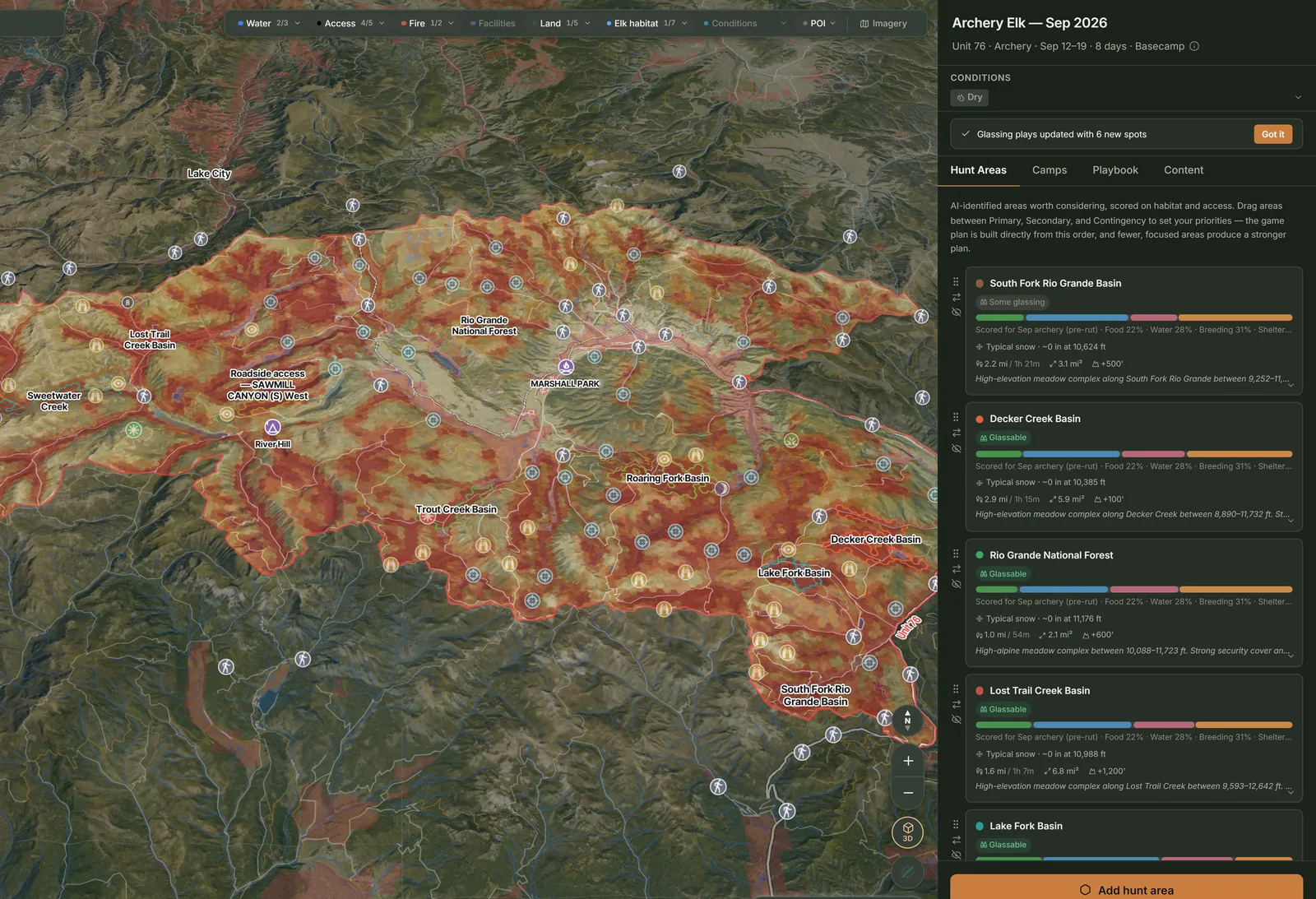
Task: Click the info icon next to Basecamp
Action: tap(1194, 46)
